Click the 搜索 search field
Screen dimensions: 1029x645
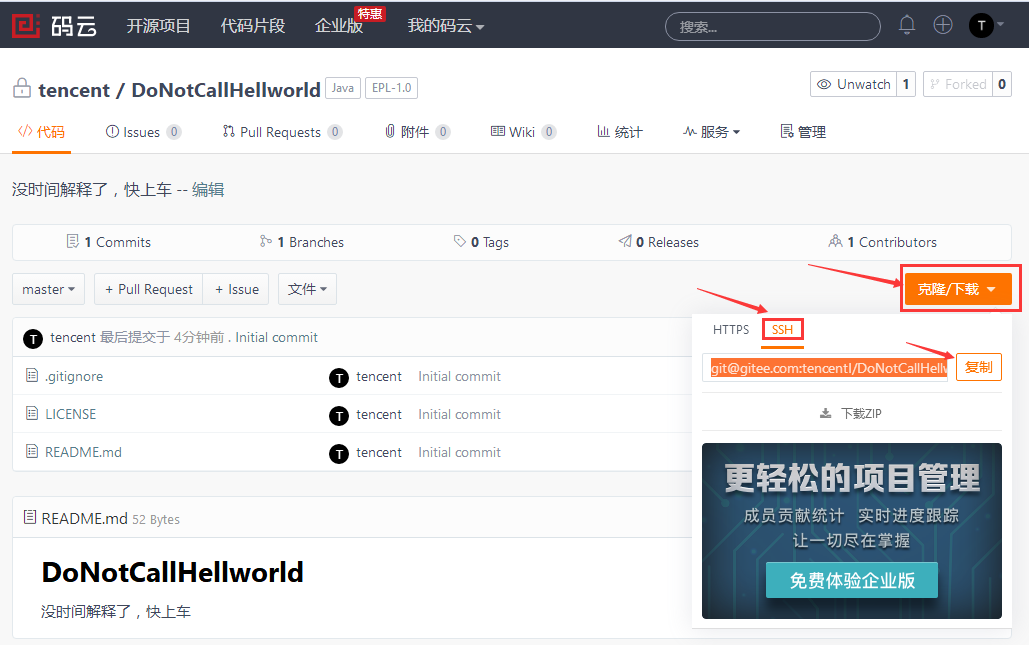pos(773,26)
